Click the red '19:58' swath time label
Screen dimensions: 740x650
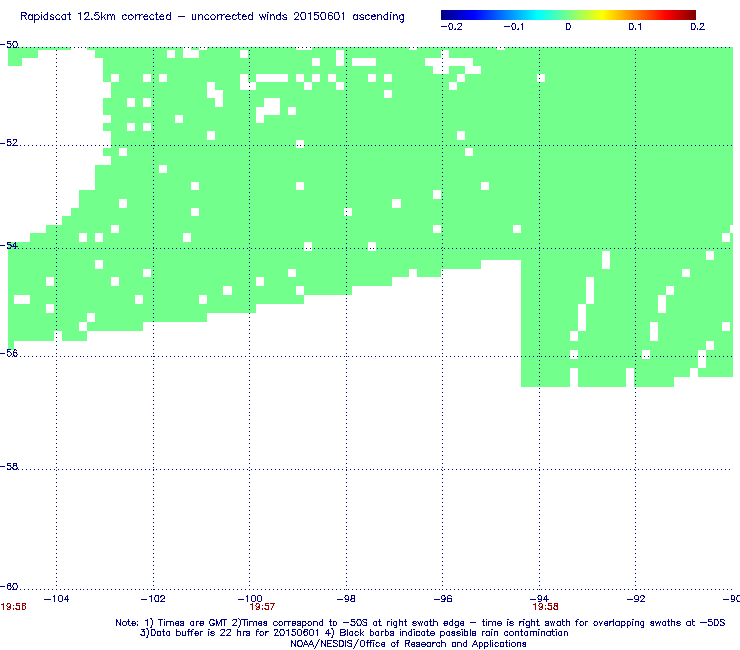[546, 607]
